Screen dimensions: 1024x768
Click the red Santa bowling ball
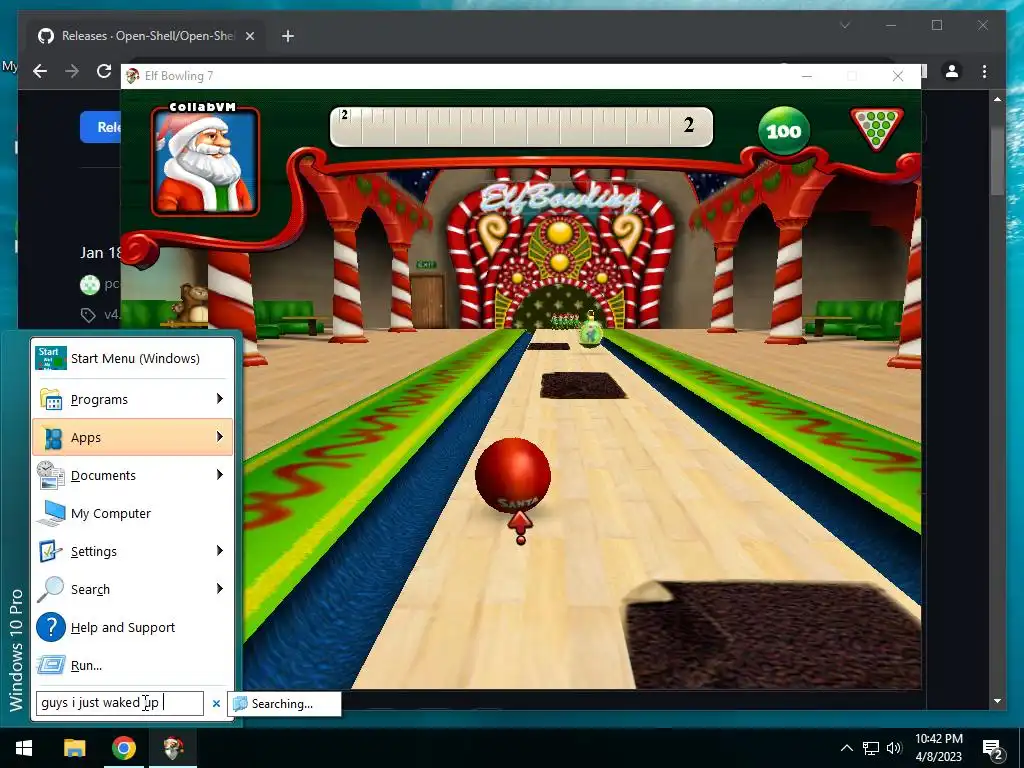click(x=513, y=476)
